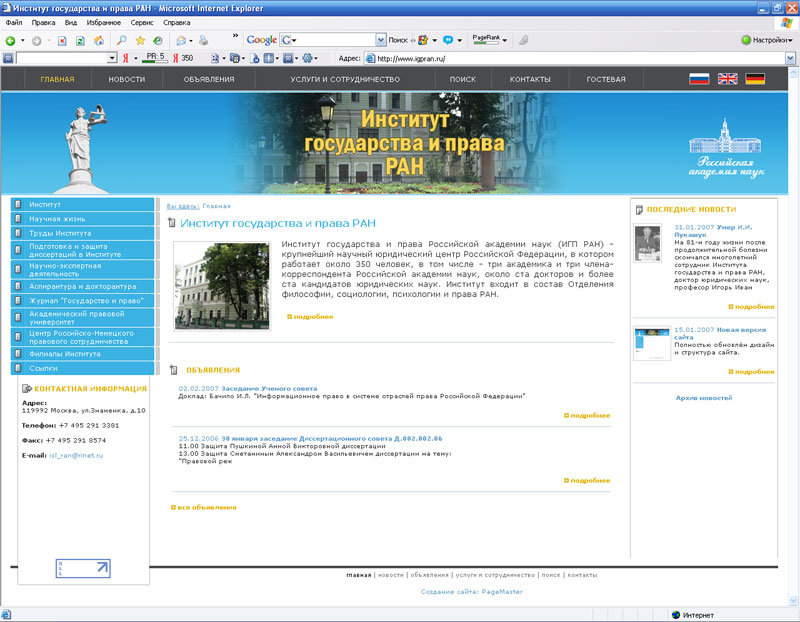Open Favorites with the star icon
This screenshot has width=800, height=622.
tap(140, 40)
